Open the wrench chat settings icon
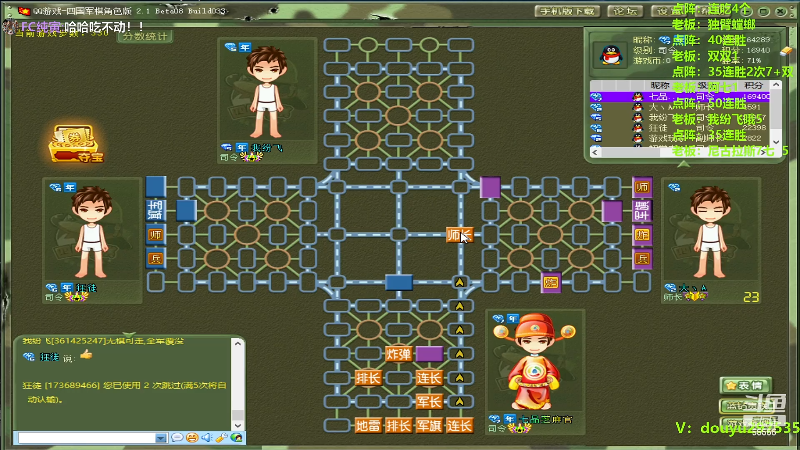 point(221,438)
